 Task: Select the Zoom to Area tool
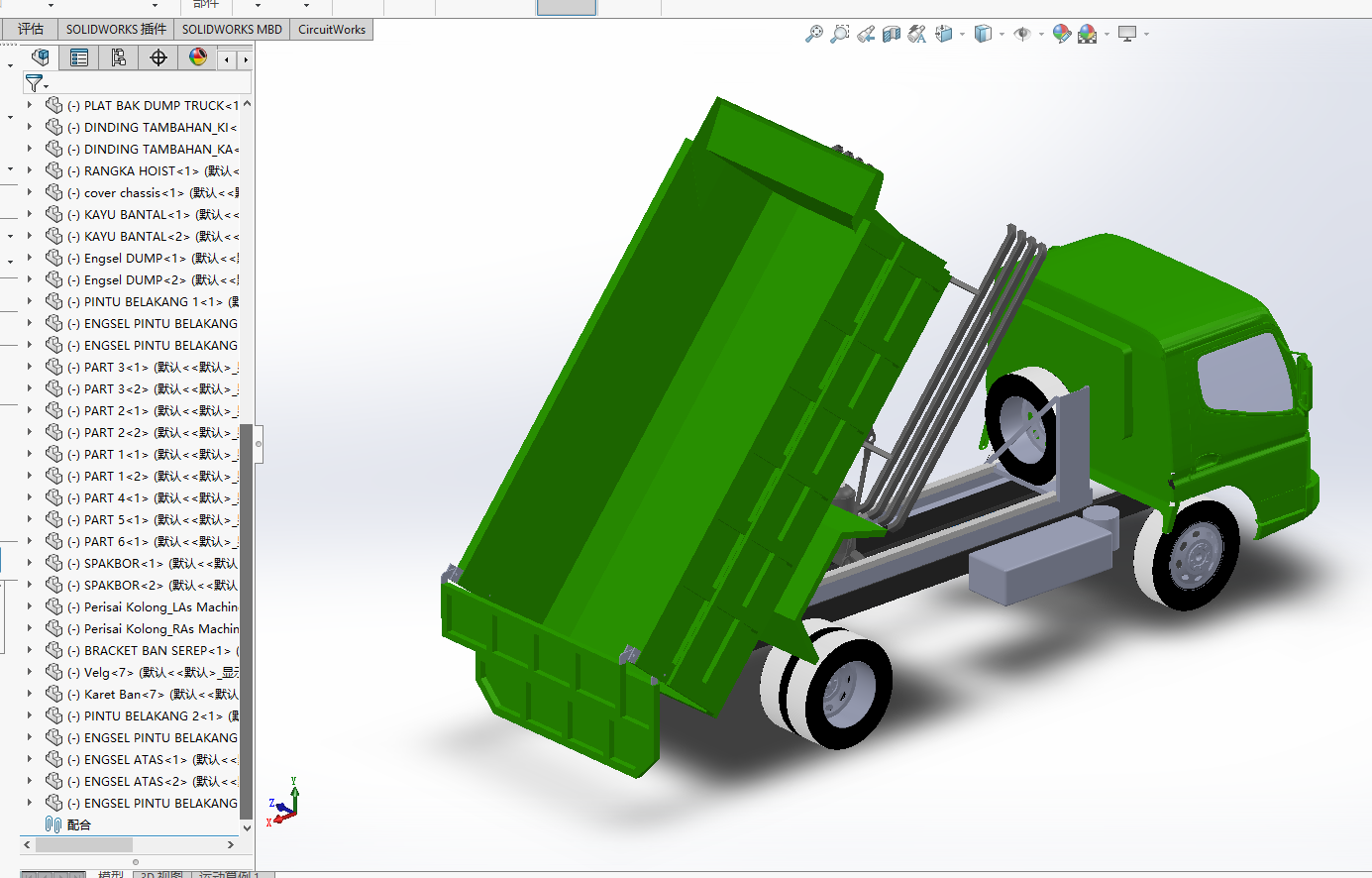point(840,34)
